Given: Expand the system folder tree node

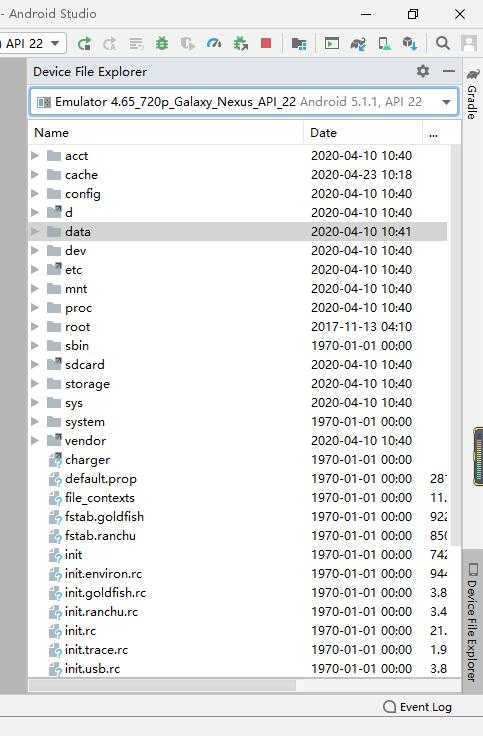Looking at the screenshot, I should tap(35, 422).
